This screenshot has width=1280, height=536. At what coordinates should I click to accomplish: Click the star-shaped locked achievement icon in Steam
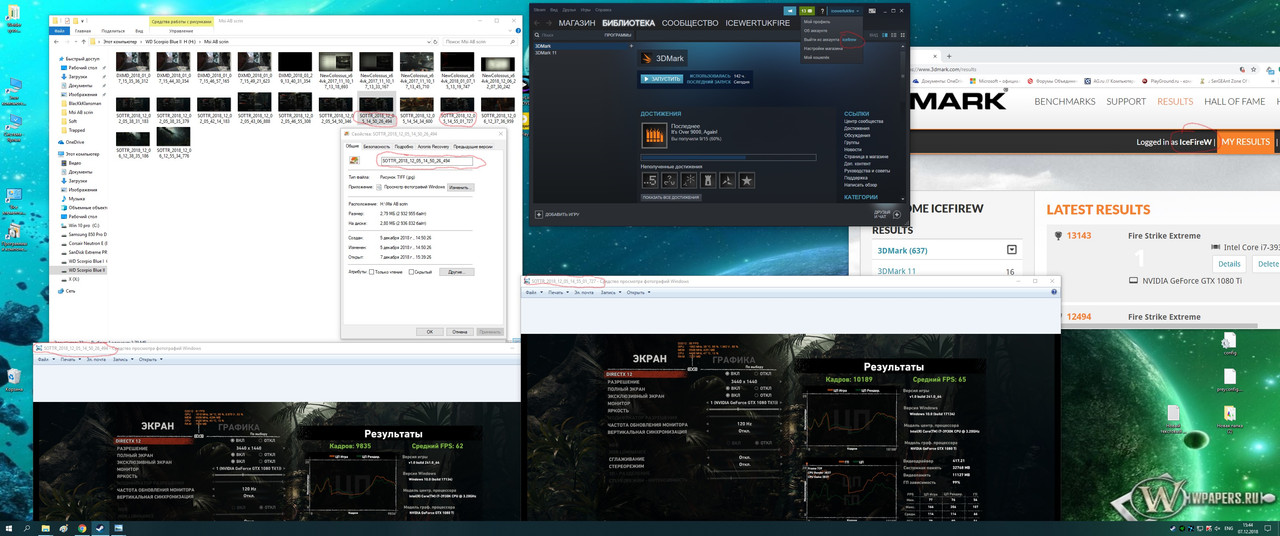click(746, 180)
